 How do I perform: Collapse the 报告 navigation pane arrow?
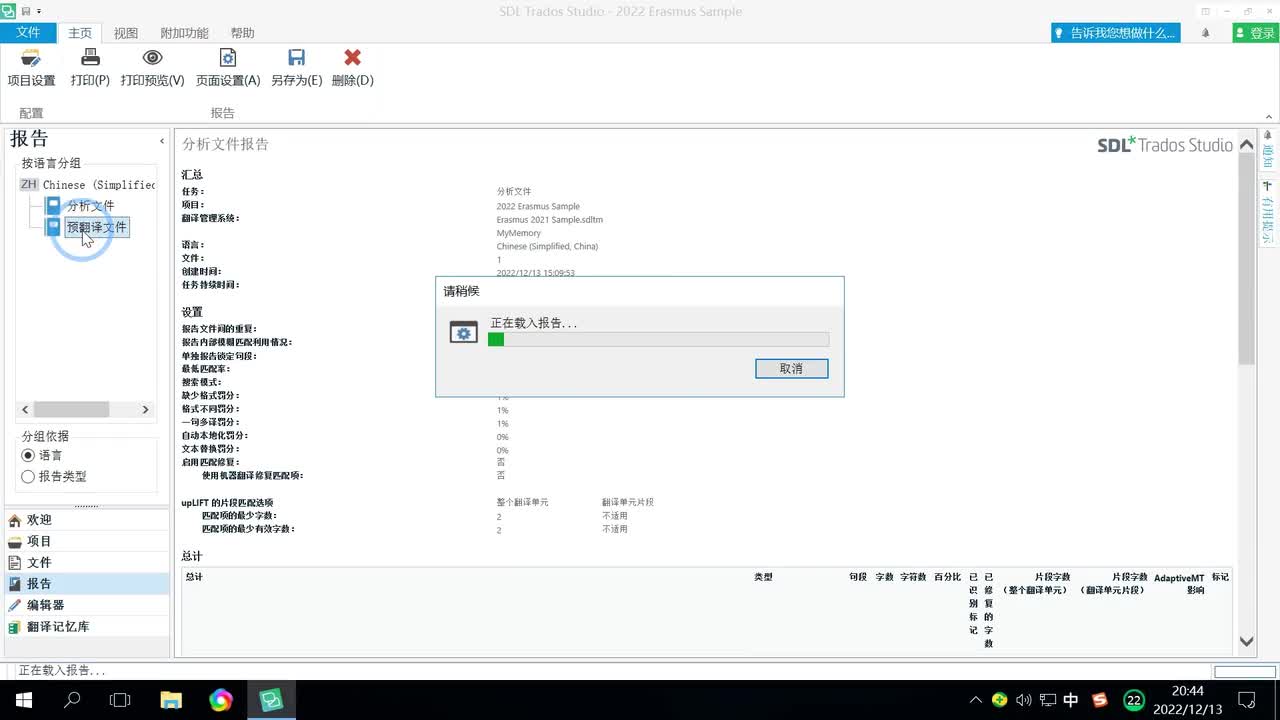(162, 141)
